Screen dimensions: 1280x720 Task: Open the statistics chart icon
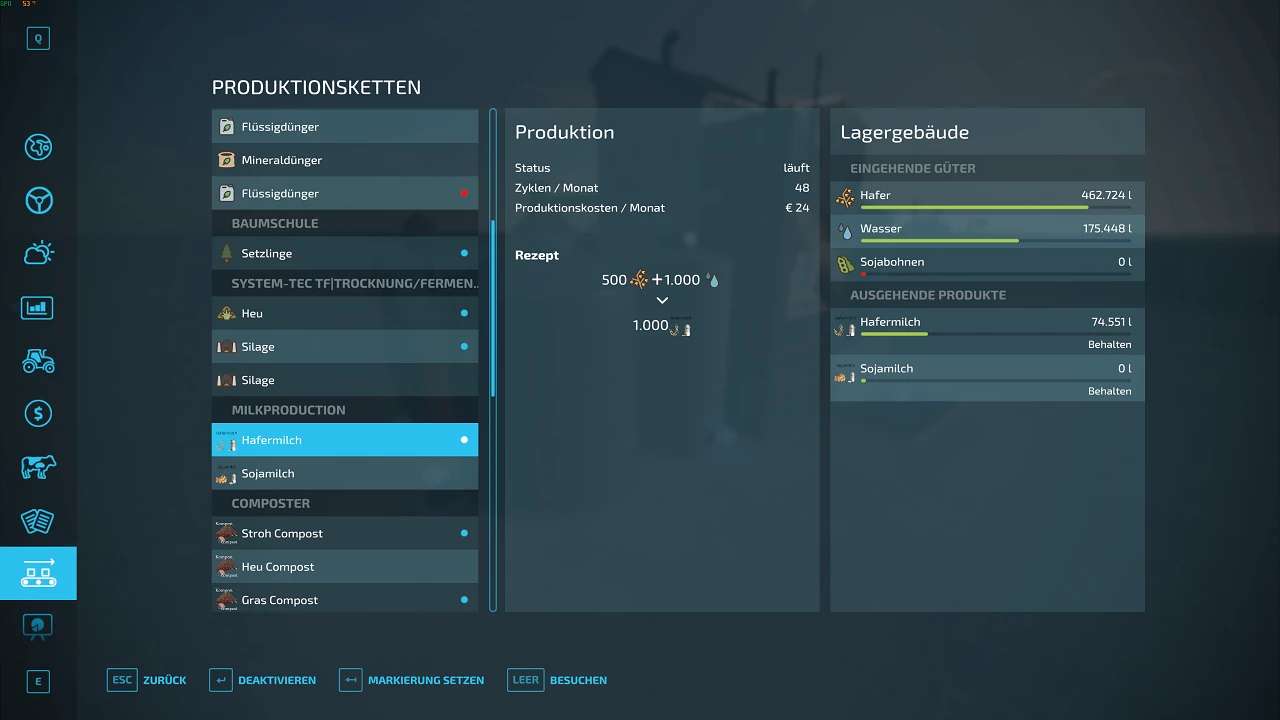38,307
